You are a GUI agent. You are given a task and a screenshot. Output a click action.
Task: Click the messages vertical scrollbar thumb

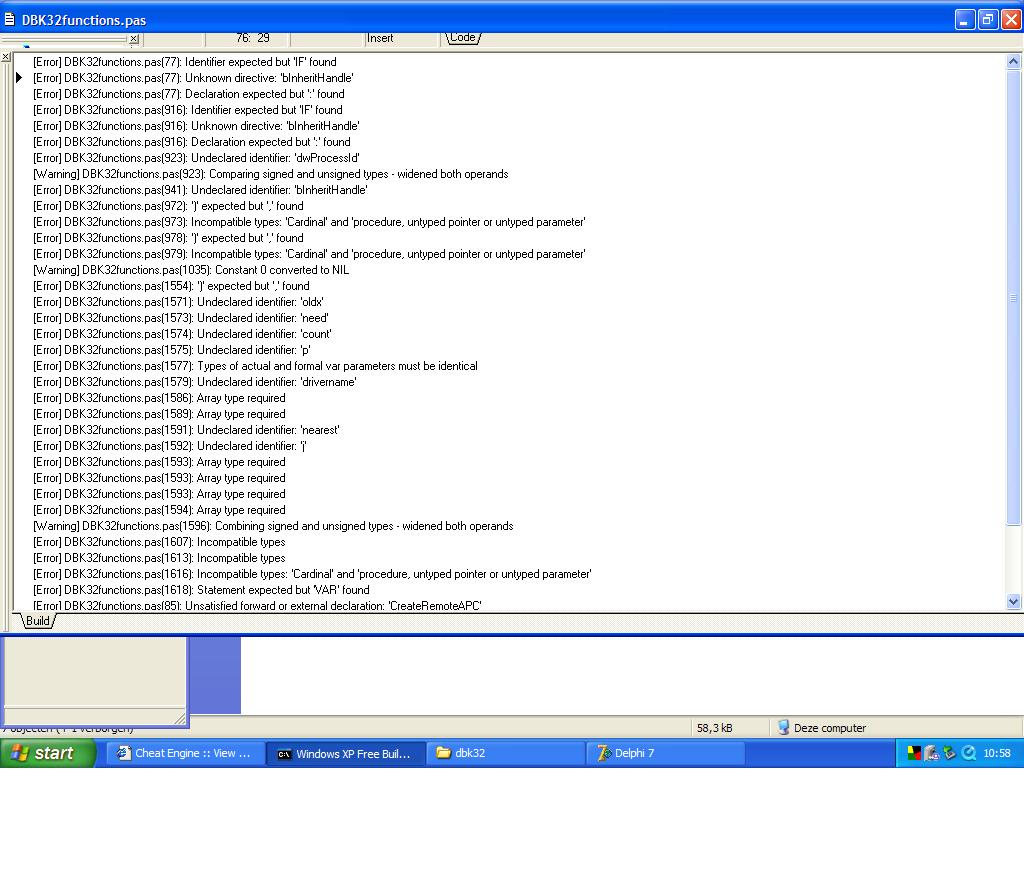pyautogui.click(x=1013, y=297)
